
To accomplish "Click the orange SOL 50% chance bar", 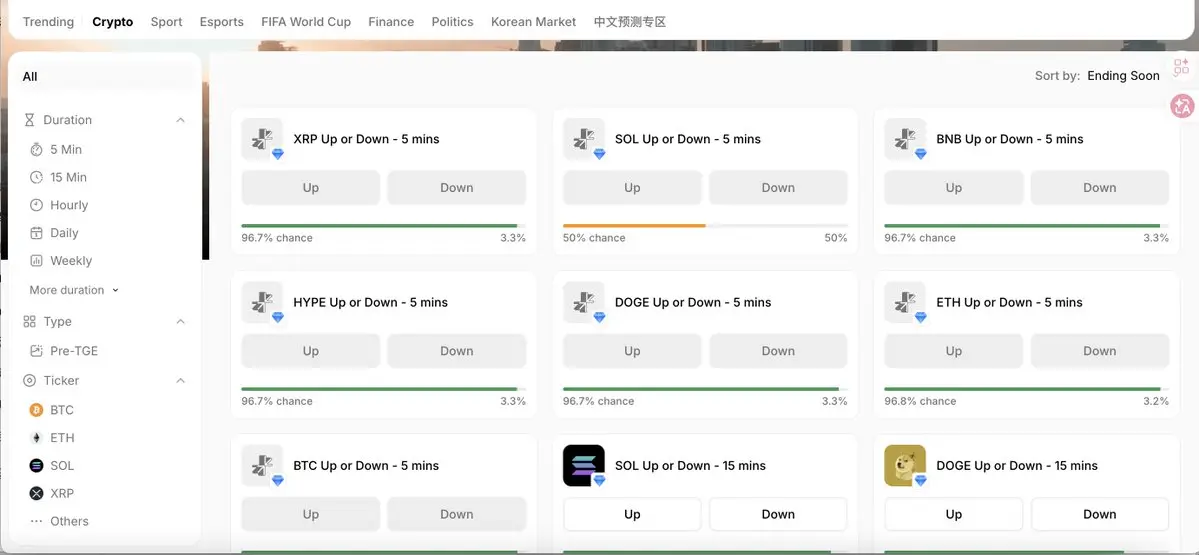I will click(x=634, y=226).
